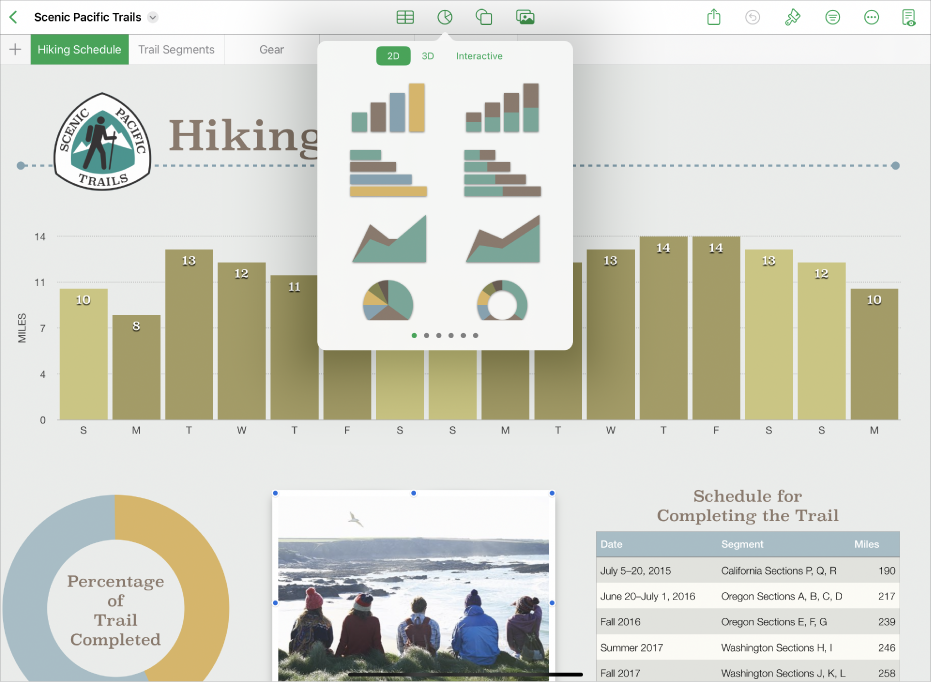Select the Oregon Sections A, B, C, D cell
934x684 pixels.
[x=782, y=596]
